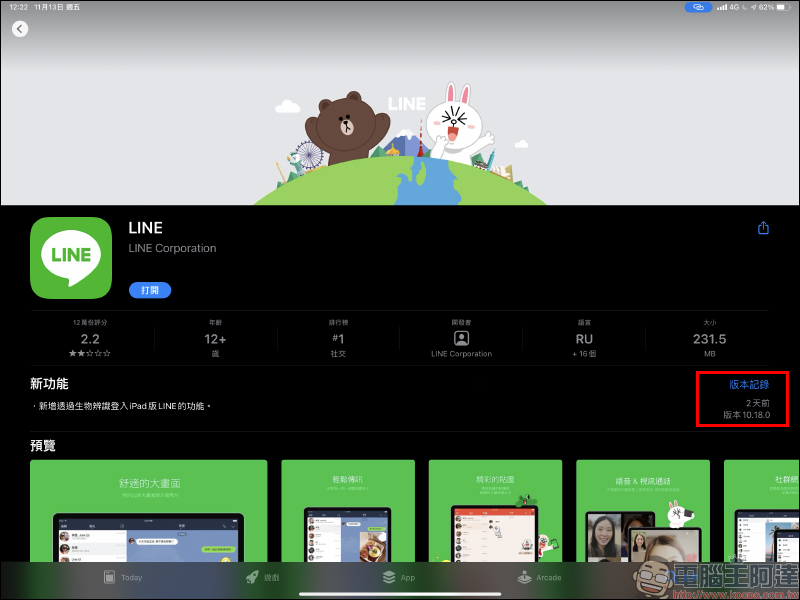Tap the 12+ age rating
800x600 pixels.
[214, 340]
